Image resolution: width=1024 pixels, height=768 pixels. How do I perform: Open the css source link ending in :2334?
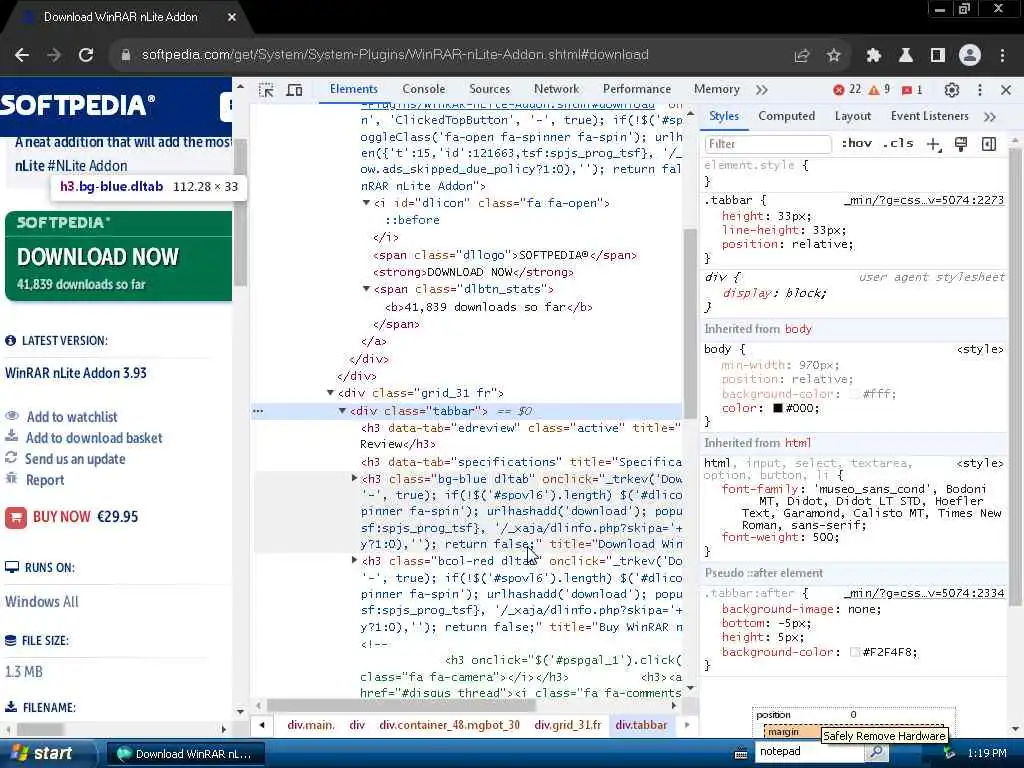923,593
